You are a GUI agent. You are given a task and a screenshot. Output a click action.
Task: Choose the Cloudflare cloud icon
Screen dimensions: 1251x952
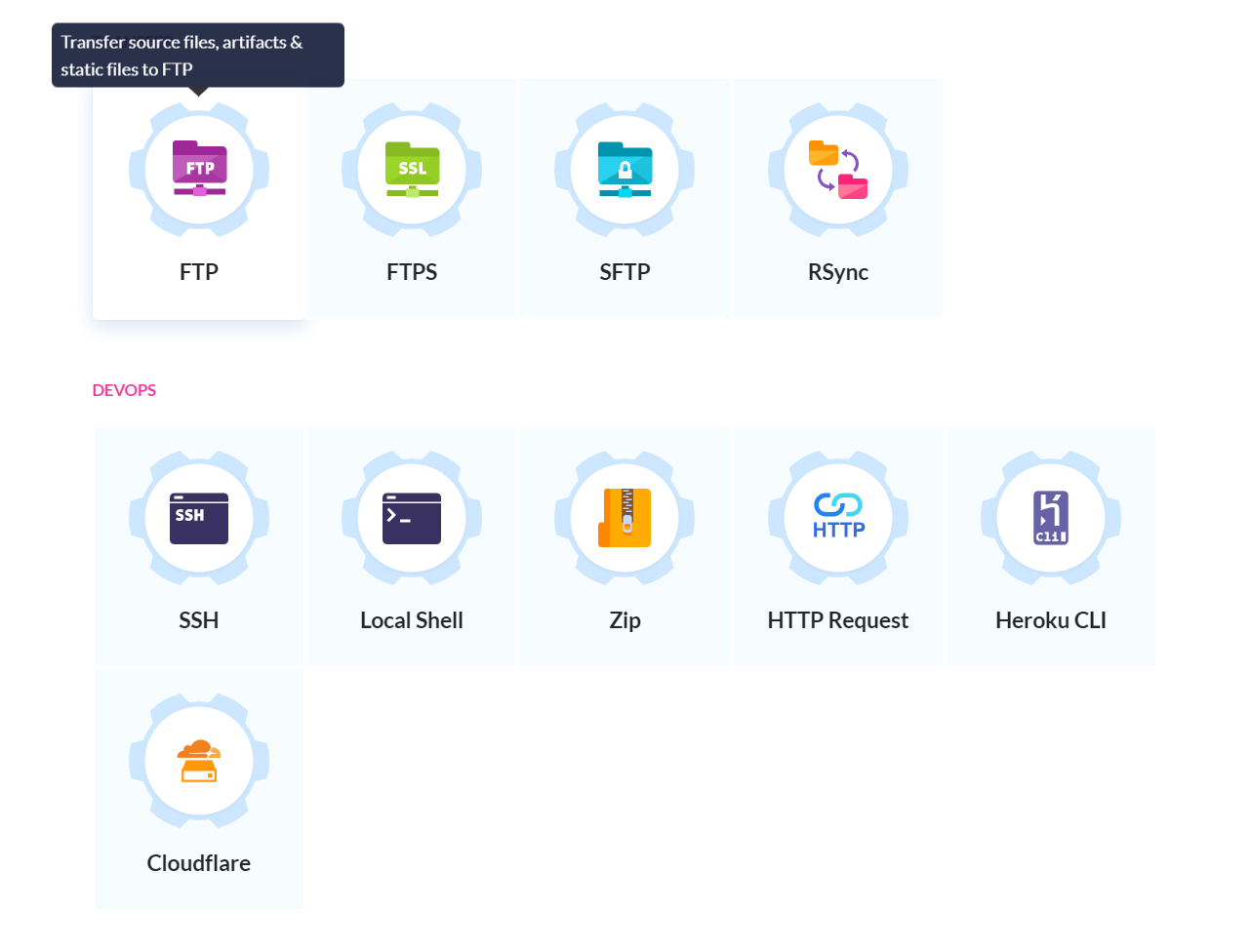click(x=199, y=761)
